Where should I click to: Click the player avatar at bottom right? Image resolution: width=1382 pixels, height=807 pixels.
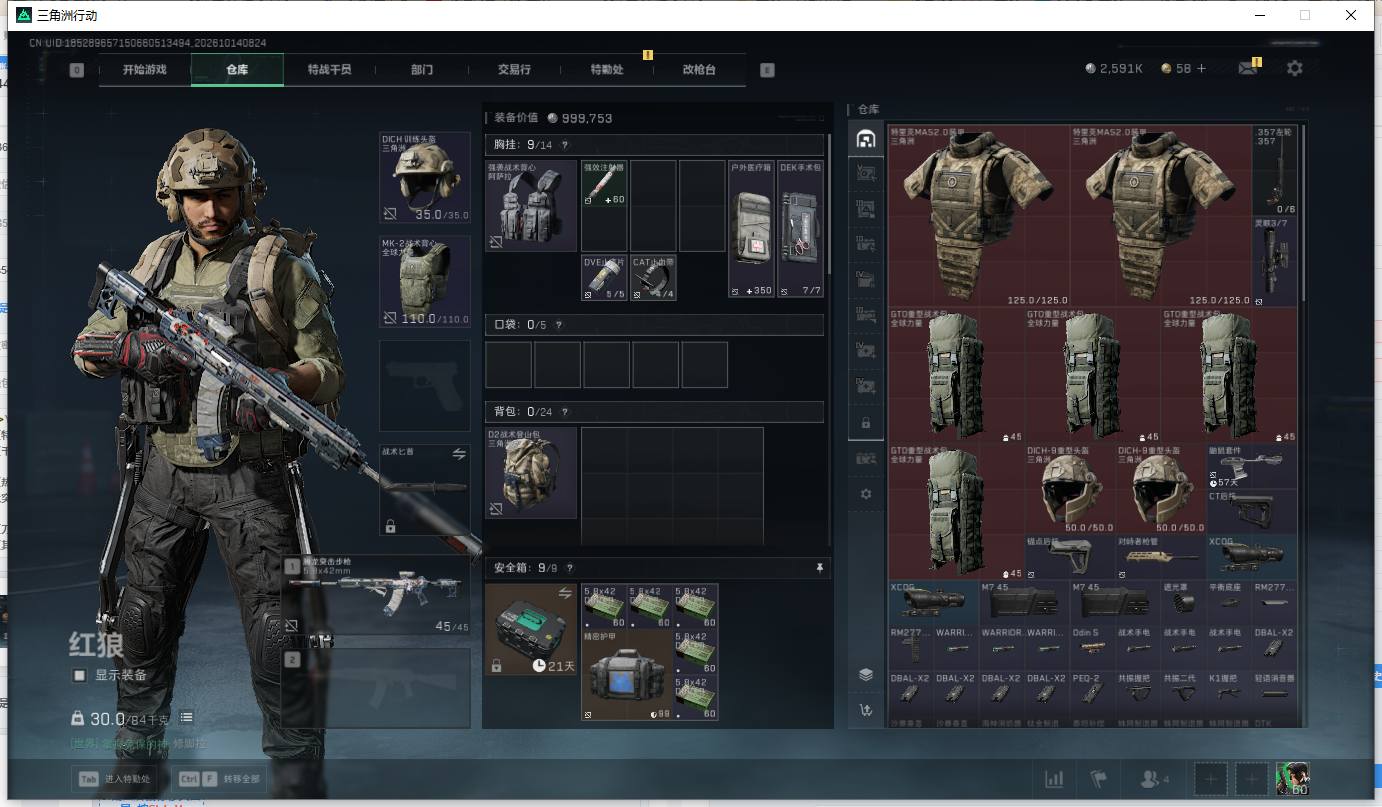coord(1292,778)
